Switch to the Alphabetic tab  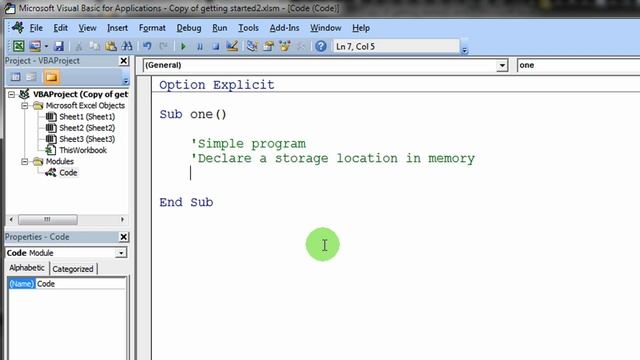coord(27,268)
